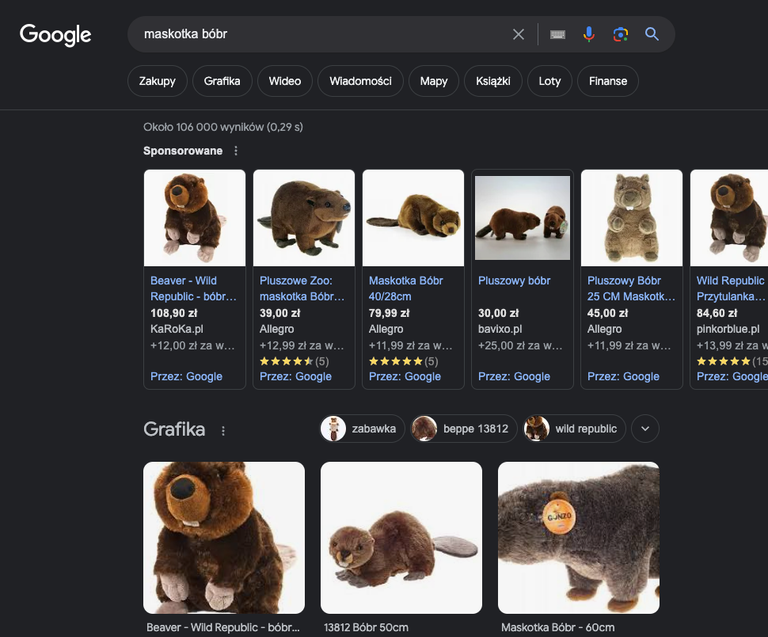Open the Pluszowy bóbr bavixo.pl link
This screenshot has width=768, height=637.
point(514,281)
